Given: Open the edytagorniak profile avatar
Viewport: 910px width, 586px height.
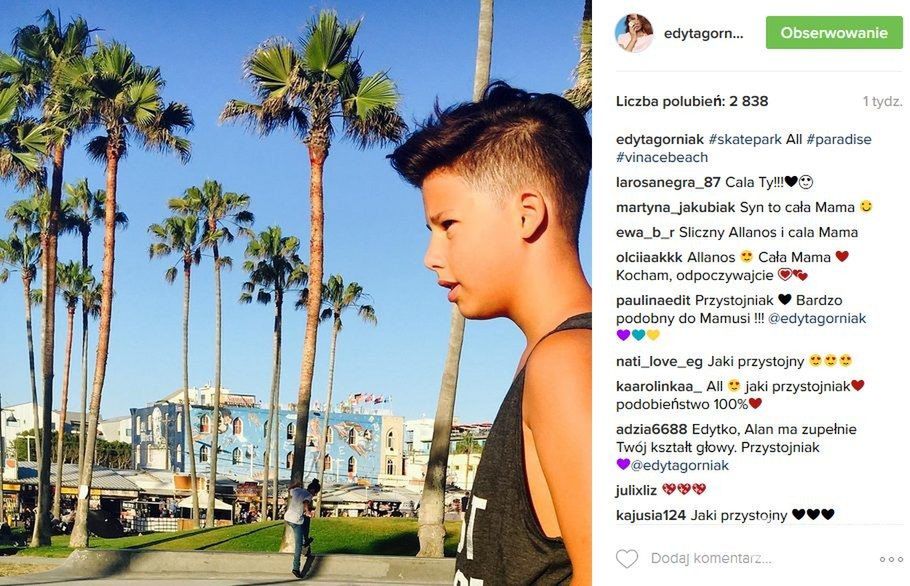Looking at the screenshot, I should [x=634, y=33].
